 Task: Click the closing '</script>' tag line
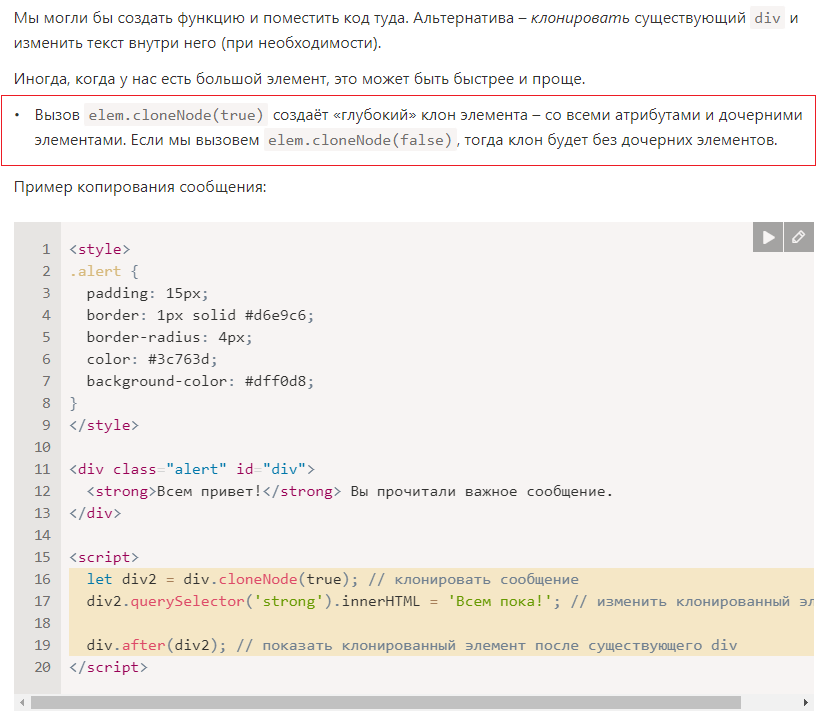point(109,667)
